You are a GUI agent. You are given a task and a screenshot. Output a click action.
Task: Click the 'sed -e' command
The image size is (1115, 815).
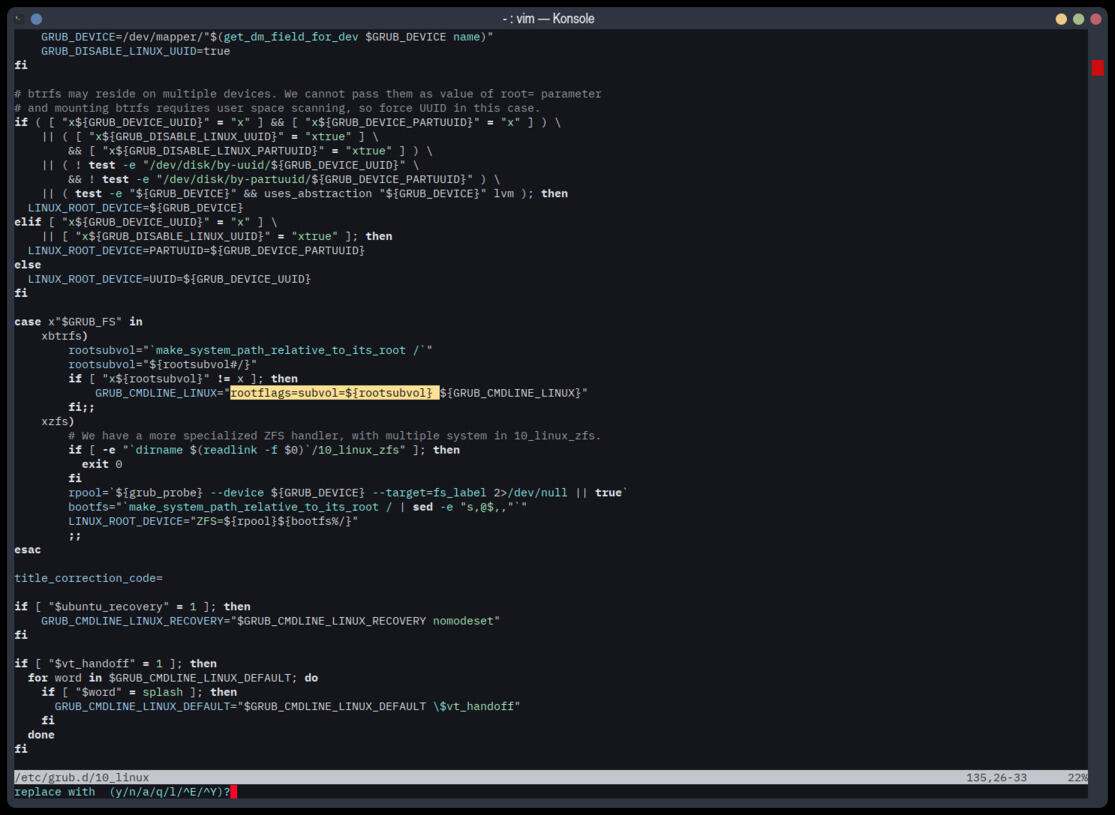coord(433,506)
